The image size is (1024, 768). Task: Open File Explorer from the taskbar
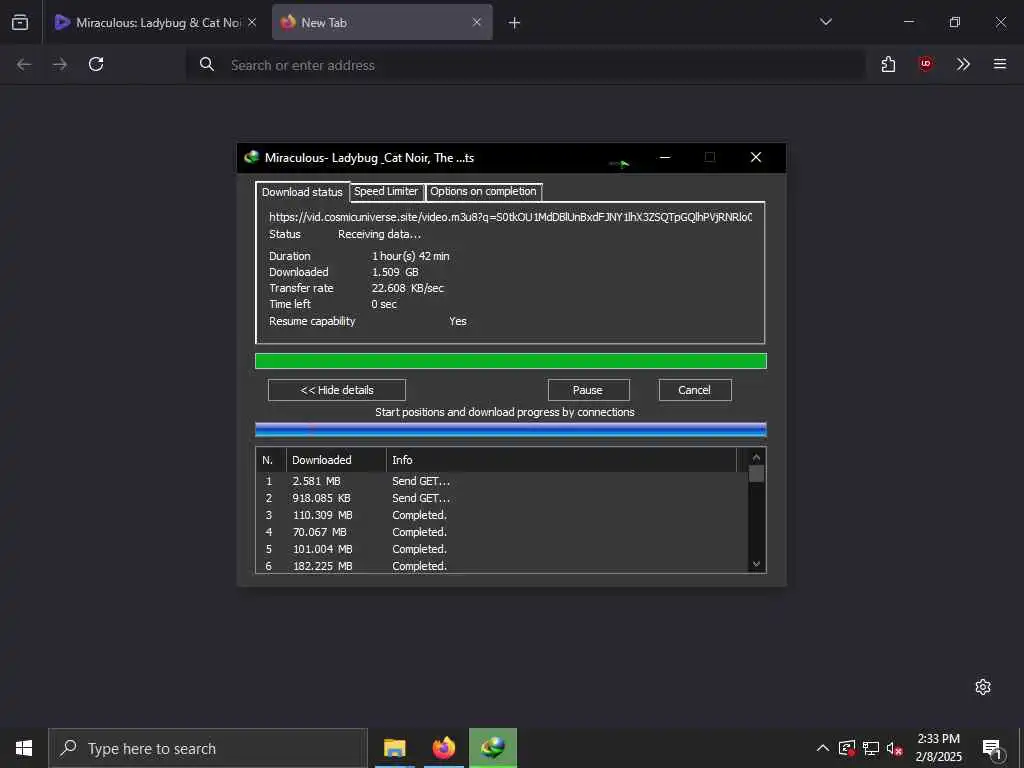[394, 748]
